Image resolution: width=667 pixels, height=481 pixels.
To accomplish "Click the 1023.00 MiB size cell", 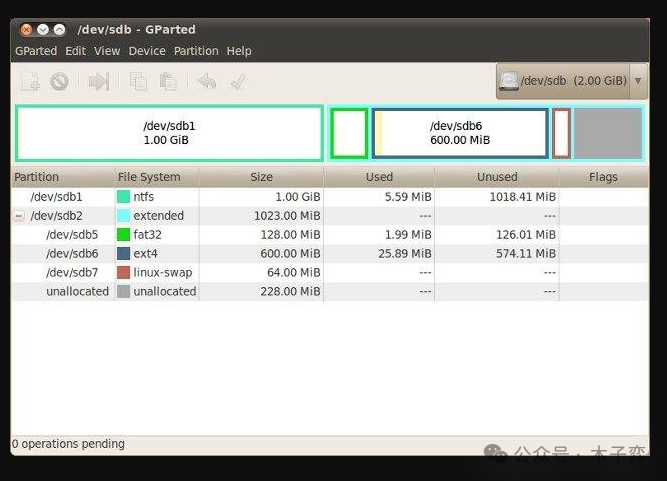I will click(287, 216).
